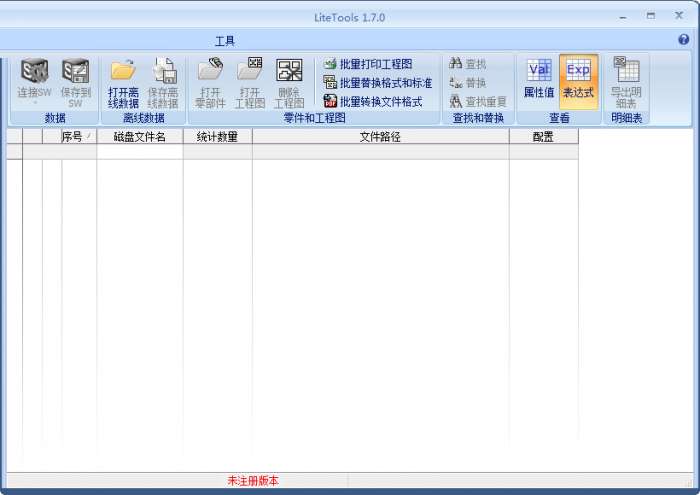The image size is (700, 495).
Task: Maximize the LiteTools window
Action: [651, 16]
